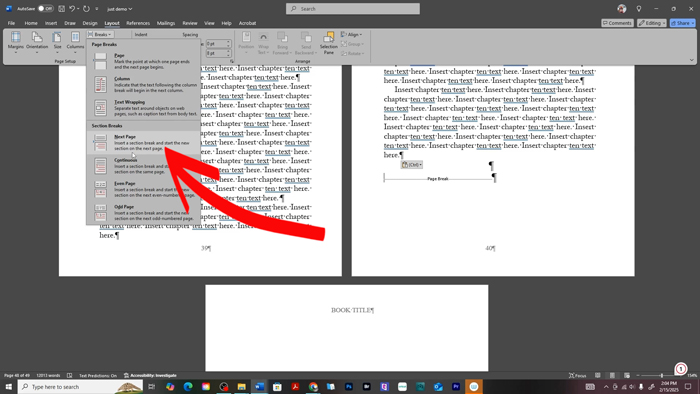Click the Word Search box
Image resolution: width=700 pixels, height=394 pixels.
coord(353,8)
